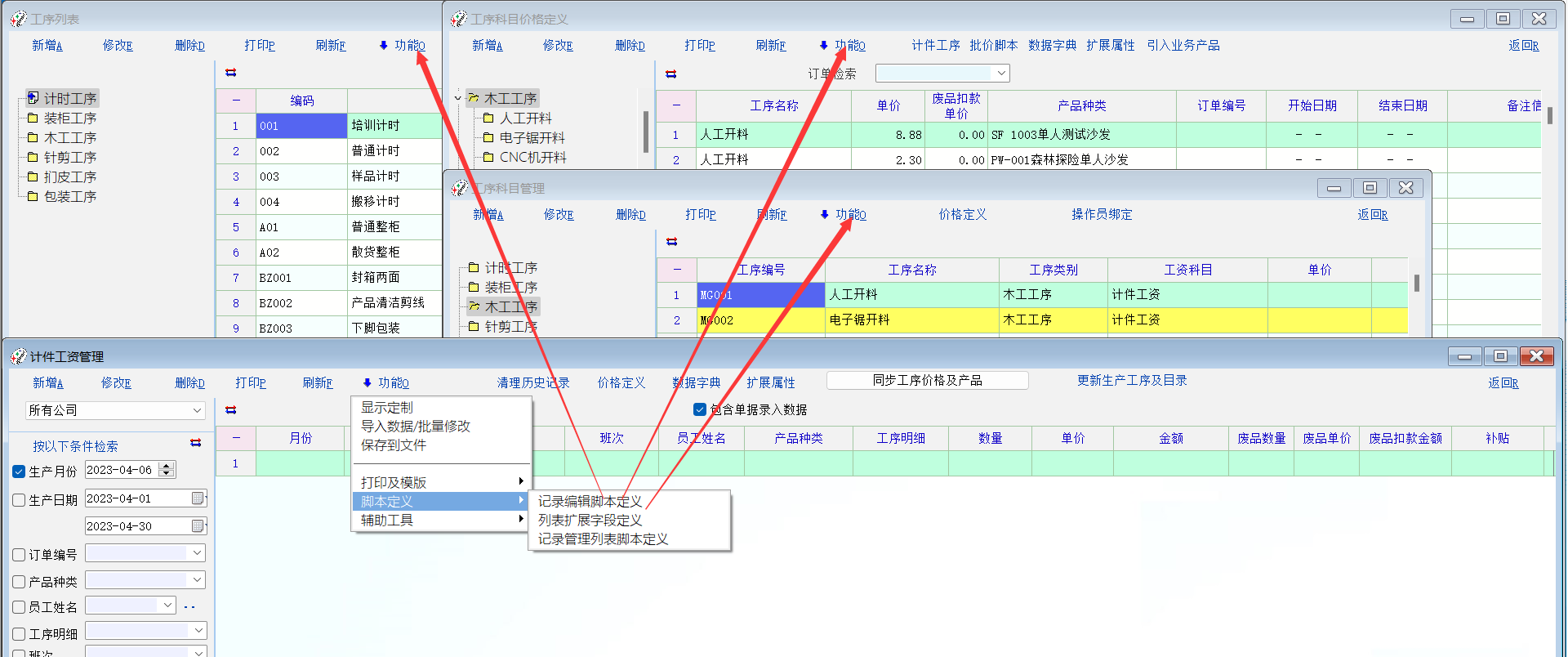The height and width of the screenshot is (657, 1568).
Task: Click swap arrows icon next to 按以下条件检索
Action: point(196,443)
